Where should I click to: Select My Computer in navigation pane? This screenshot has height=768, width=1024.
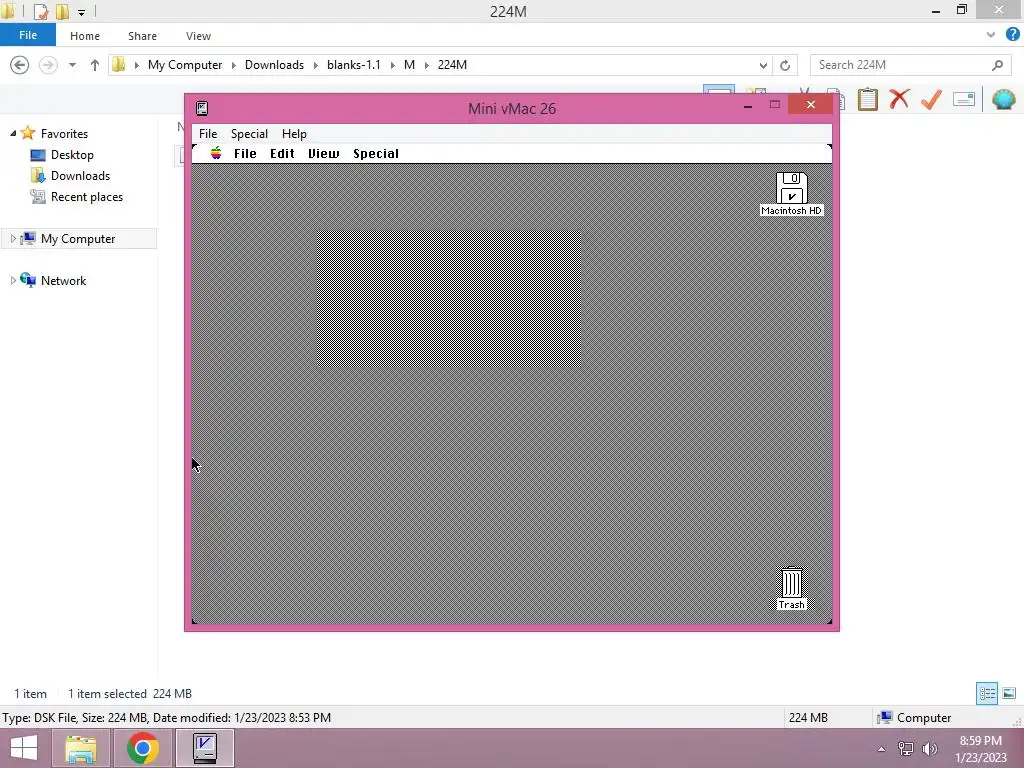(78, 238)
